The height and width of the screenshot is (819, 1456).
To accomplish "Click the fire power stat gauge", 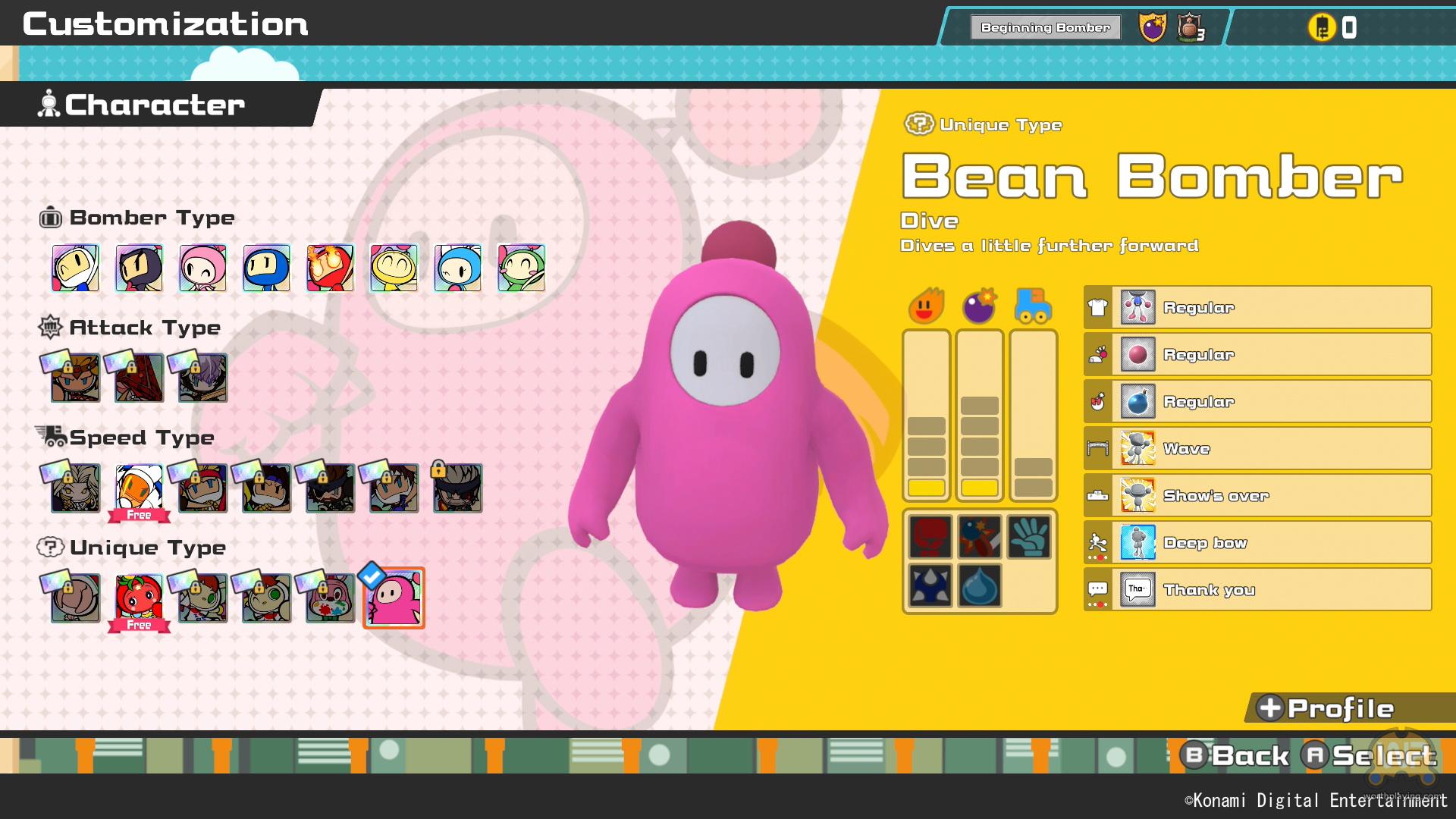I will tap(926, 416).
